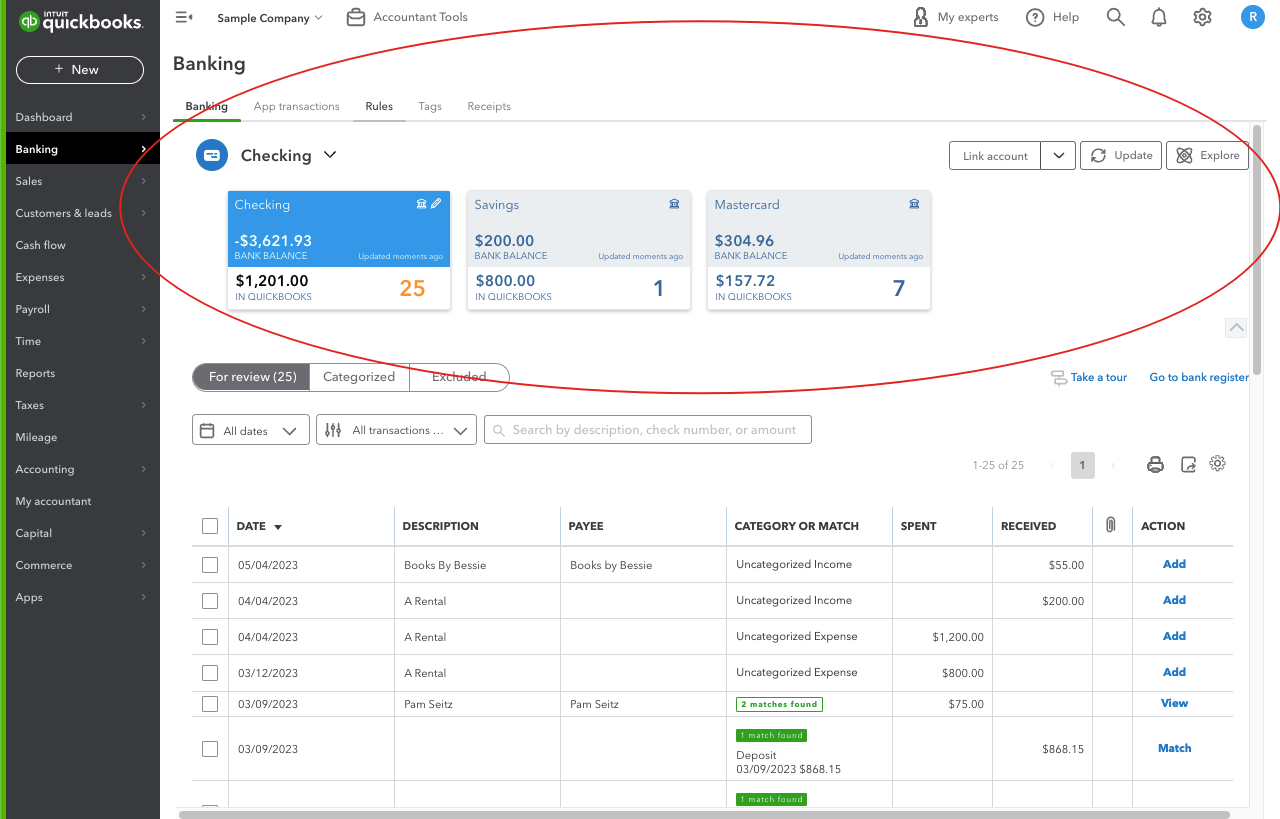
Task: Click the transaction search field
Action: [648, 430]
